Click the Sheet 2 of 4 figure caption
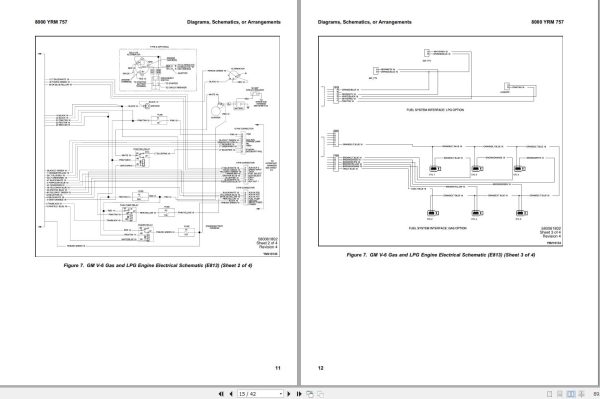This screenshot has height=399, width=600. pos(158,265)
